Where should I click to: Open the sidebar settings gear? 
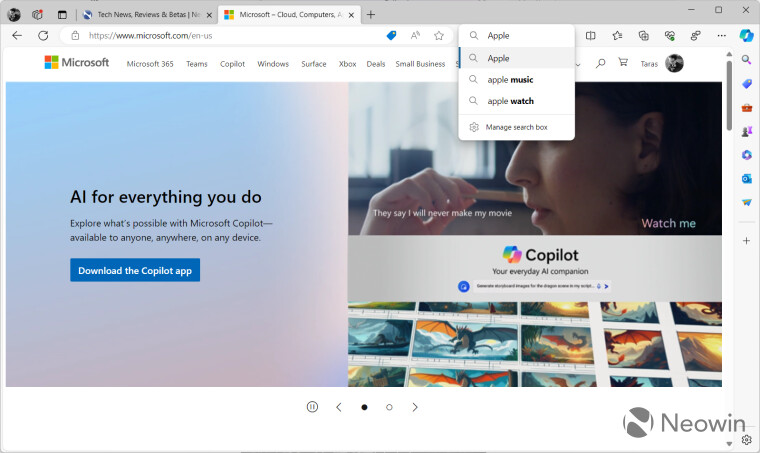point(746,440)
